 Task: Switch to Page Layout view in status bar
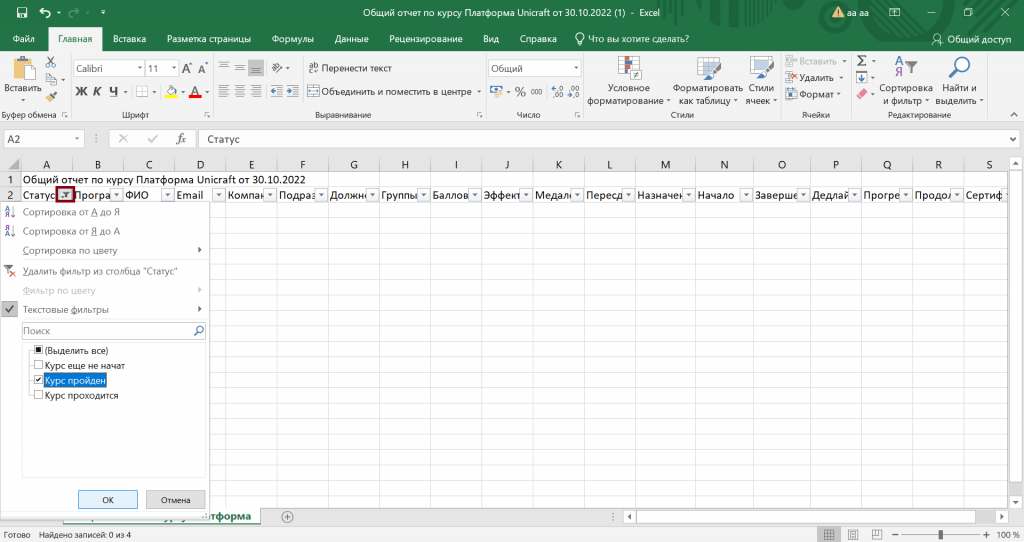click(x=853, y=535)
